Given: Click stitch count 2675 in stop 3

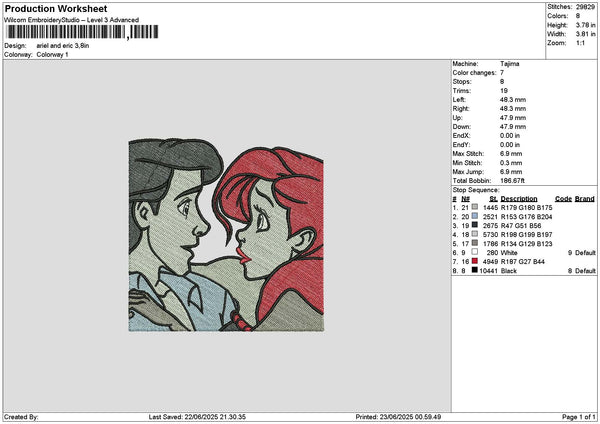Looking at the screenshot, I should point(490,225).
